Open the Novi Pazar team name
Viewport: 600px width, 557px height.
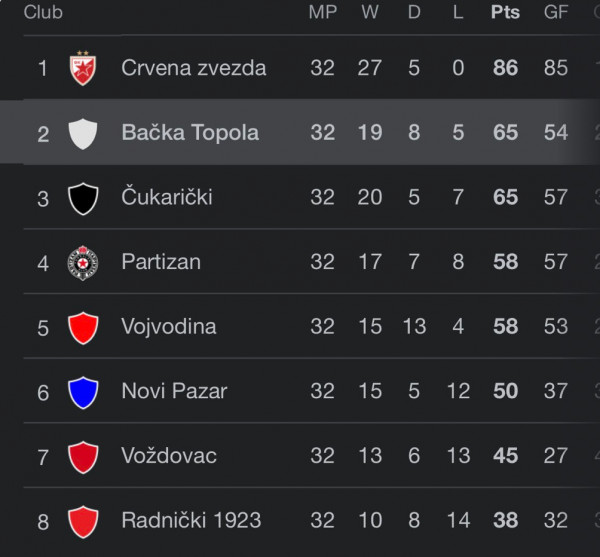[174, 391]
